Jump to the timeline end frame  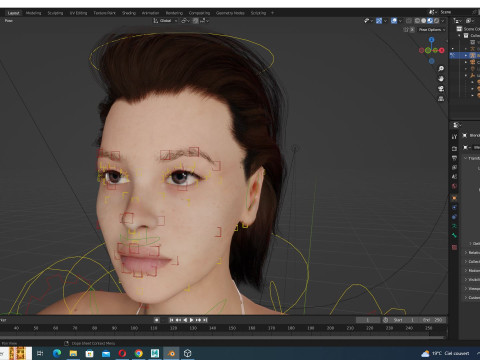(x=205, y=320)
